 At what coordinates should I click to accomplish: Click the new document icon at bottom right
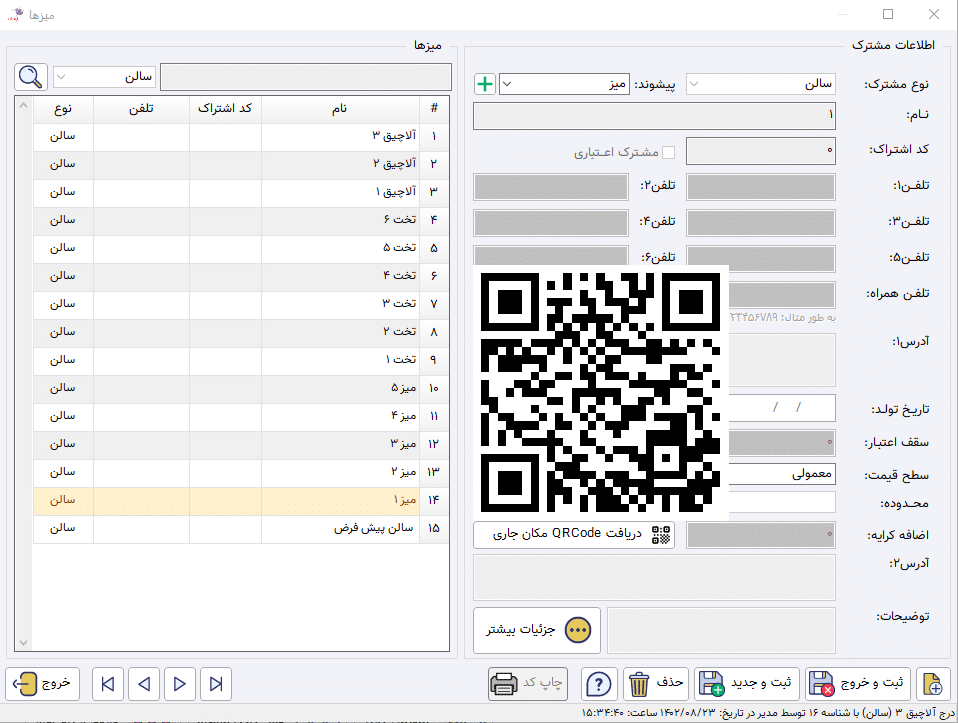(x=932, y=683)
